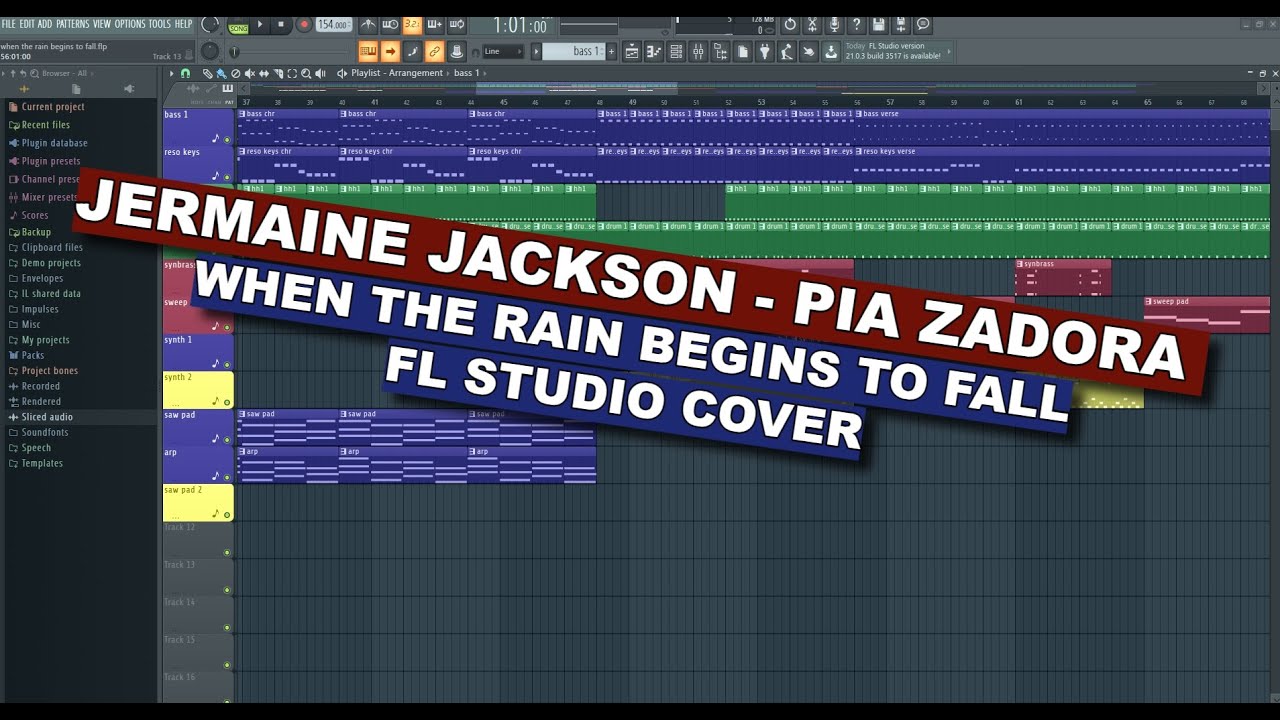Toggle the 3.2.1 countdown before recording

(412, 24)
